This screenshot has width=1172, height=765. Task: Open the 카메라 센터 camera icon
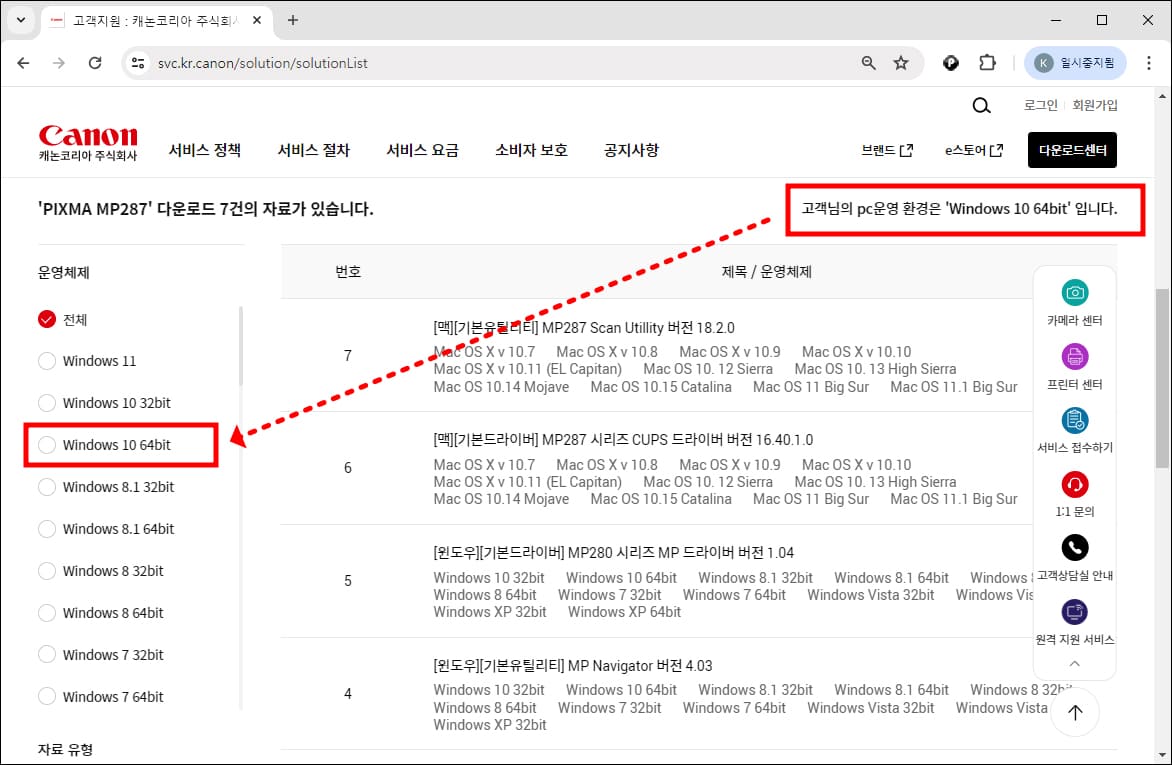[1075, 292]
